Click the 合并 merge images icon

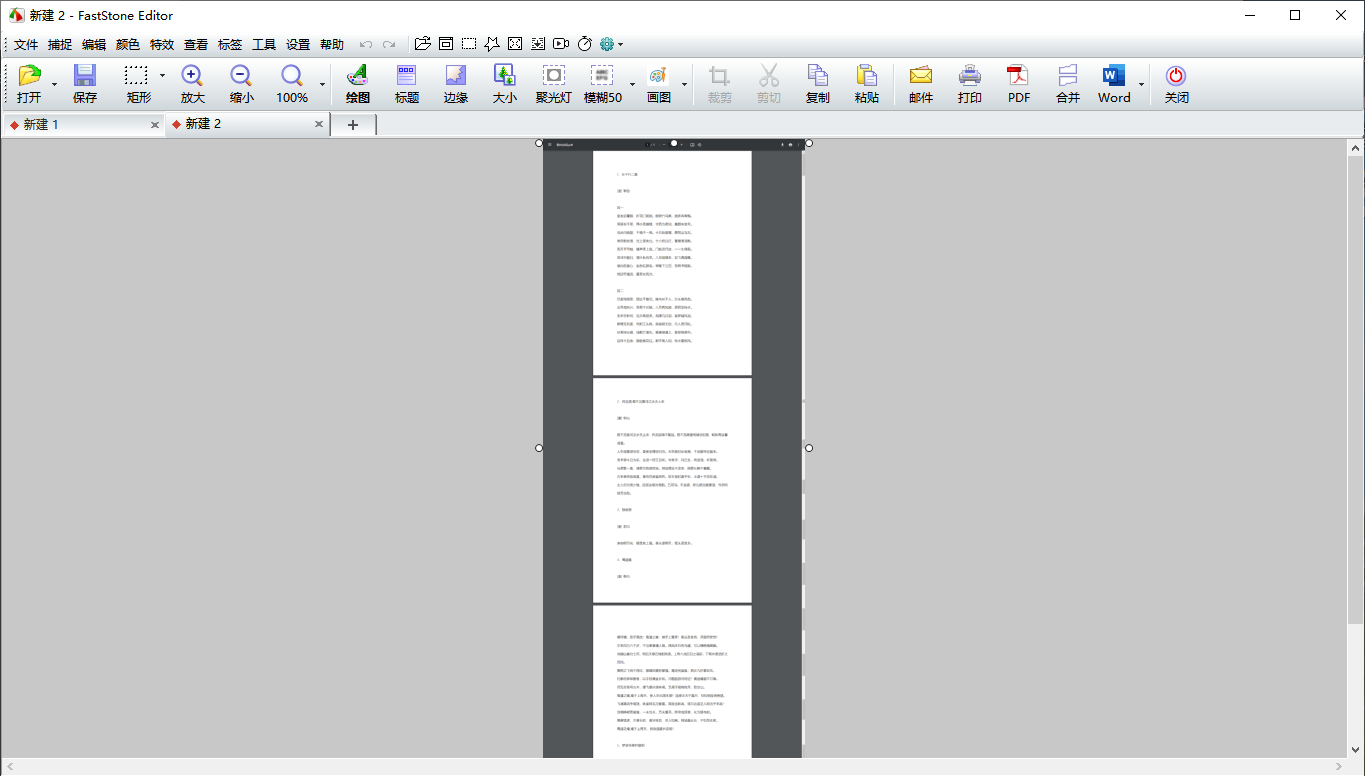(x=1068, y=85)
